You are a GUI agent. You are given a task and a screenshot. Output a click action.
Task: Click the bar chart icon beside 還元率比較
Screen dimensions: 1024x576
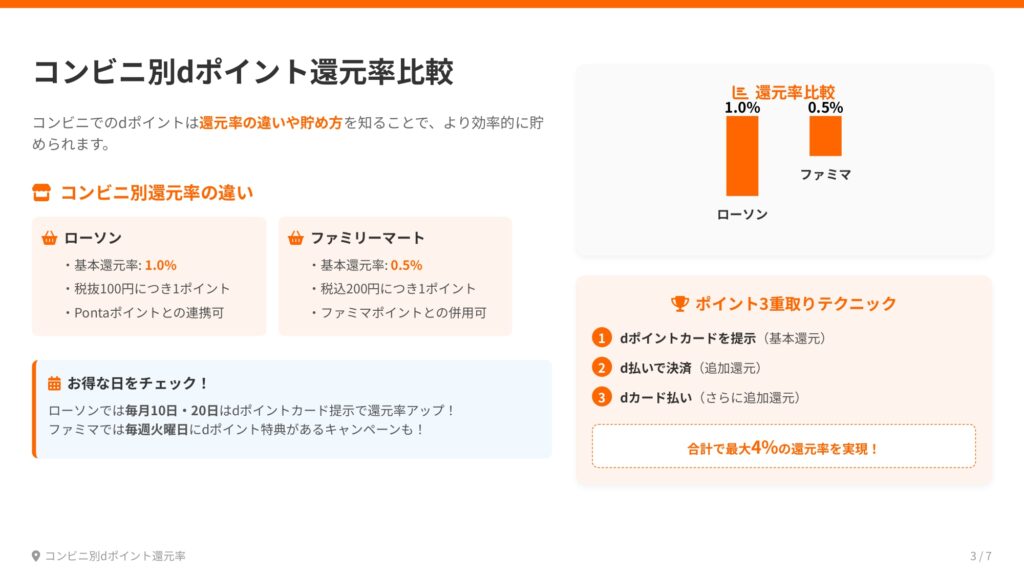[x=740, y=92]
